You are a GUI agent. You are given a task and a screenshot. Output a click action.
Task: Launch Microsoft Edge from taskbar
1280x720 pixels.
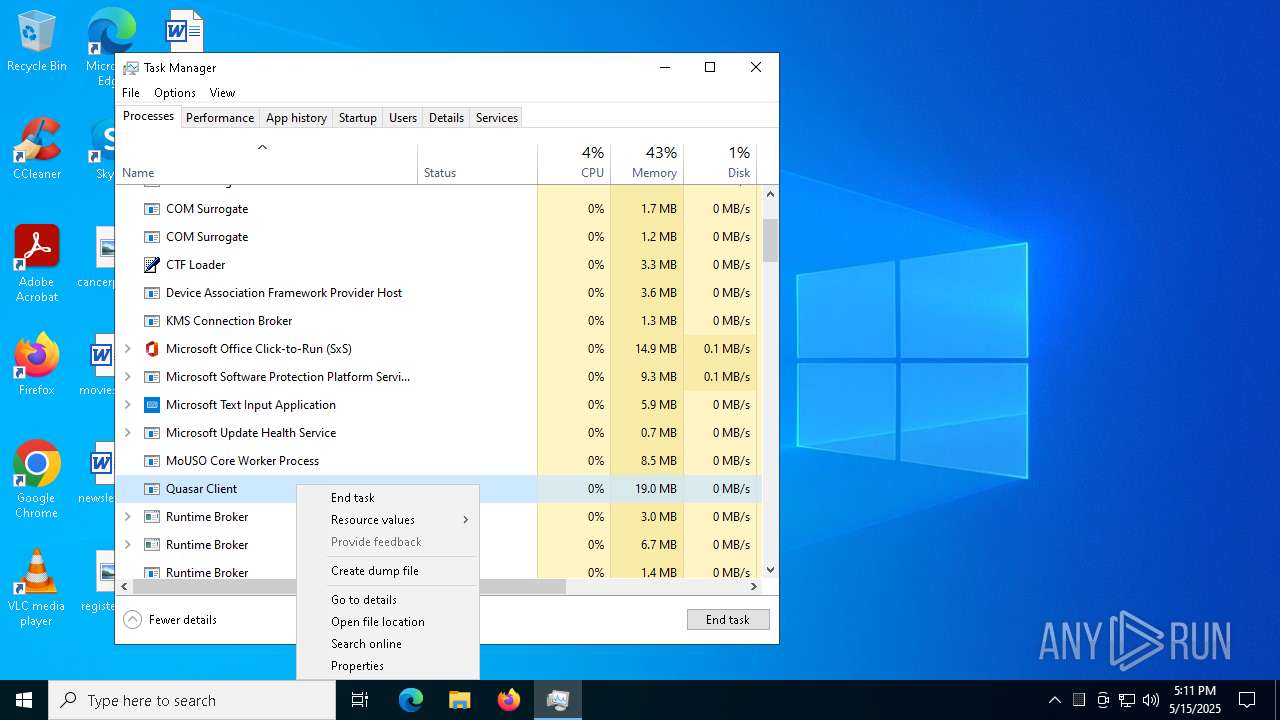[411, 700]
